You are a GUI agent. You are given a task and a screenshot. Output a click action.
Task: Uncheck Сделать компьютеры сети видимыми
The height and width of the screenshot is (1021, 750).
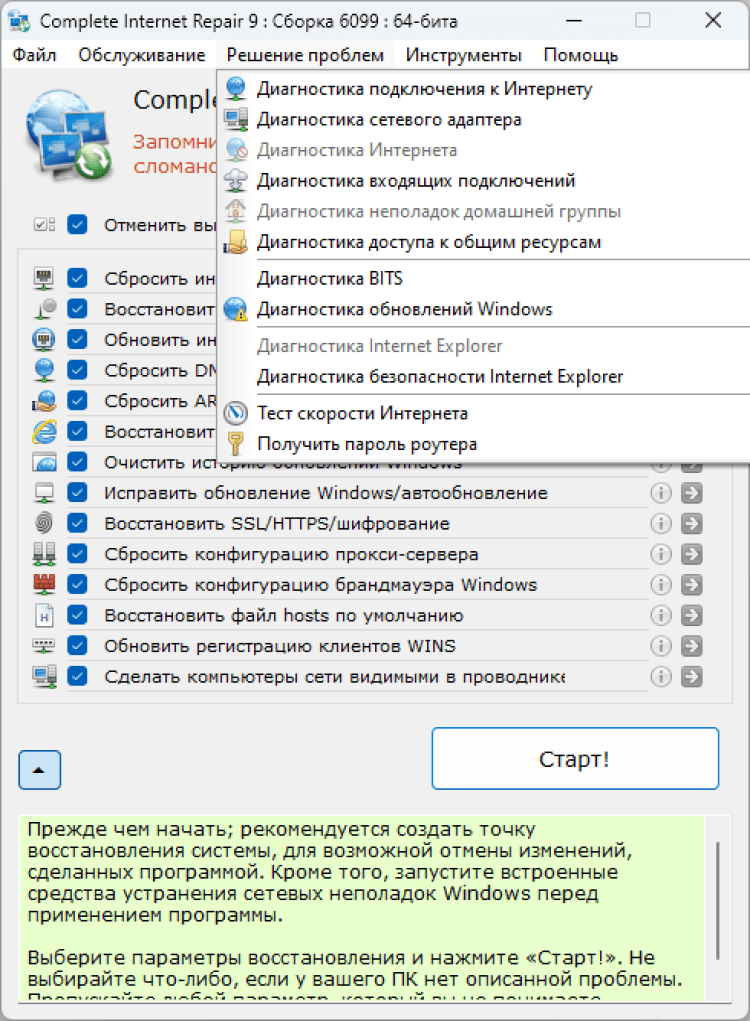pyautogui.click(x=77, y=676)
